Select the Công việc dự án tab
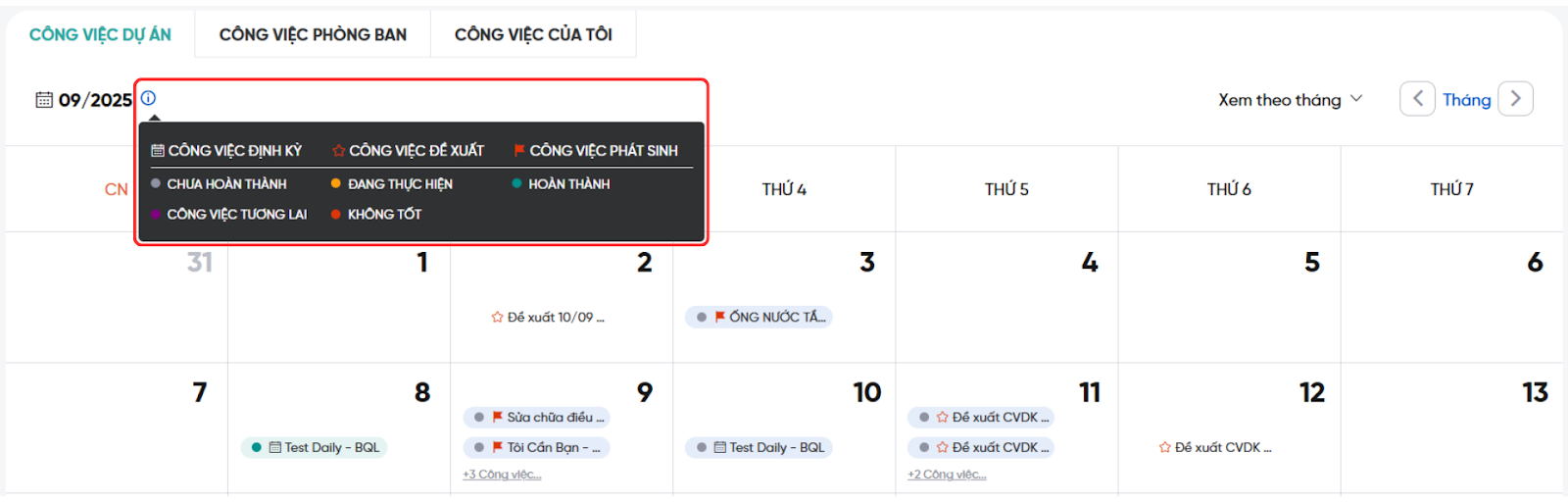 click(100, 34)
